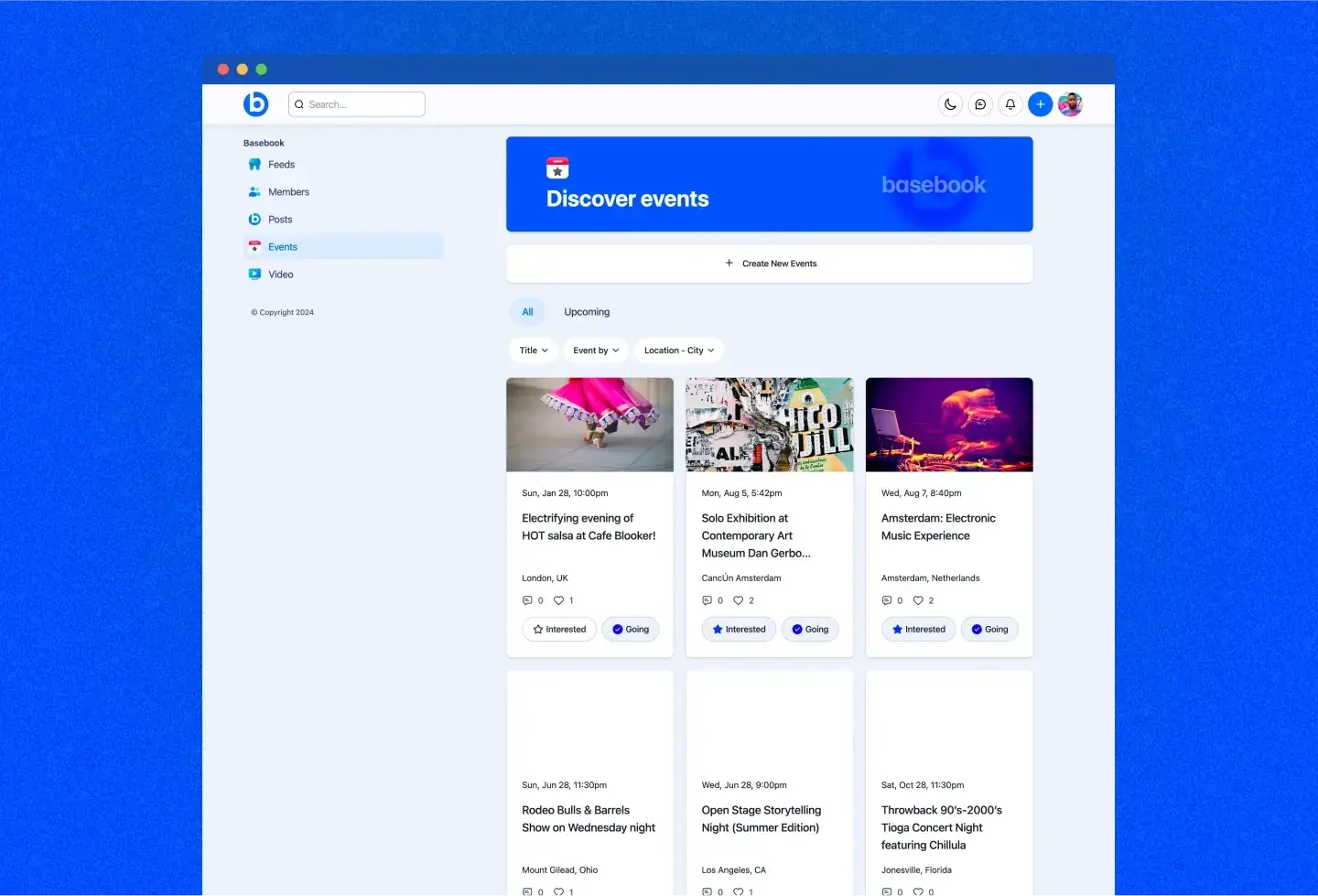The width and height of the screenshot is (1318, 896).
Task: Click comment icon on Amsterdam event card
Action: point(886,601)
